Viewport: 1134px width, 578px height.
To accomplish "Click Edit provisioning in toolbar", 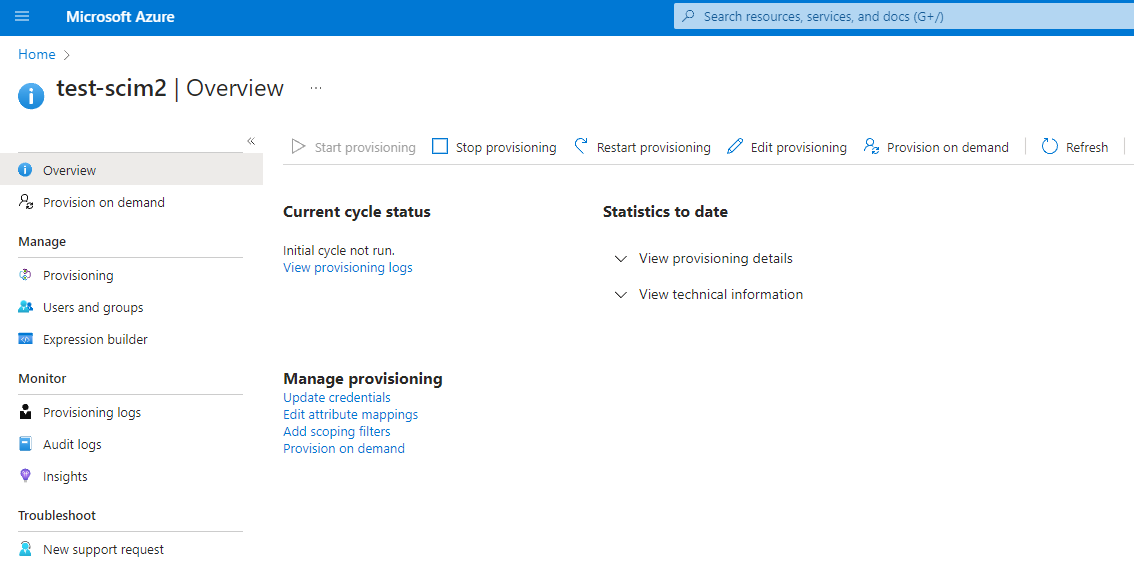I will [x=797, y=146].
